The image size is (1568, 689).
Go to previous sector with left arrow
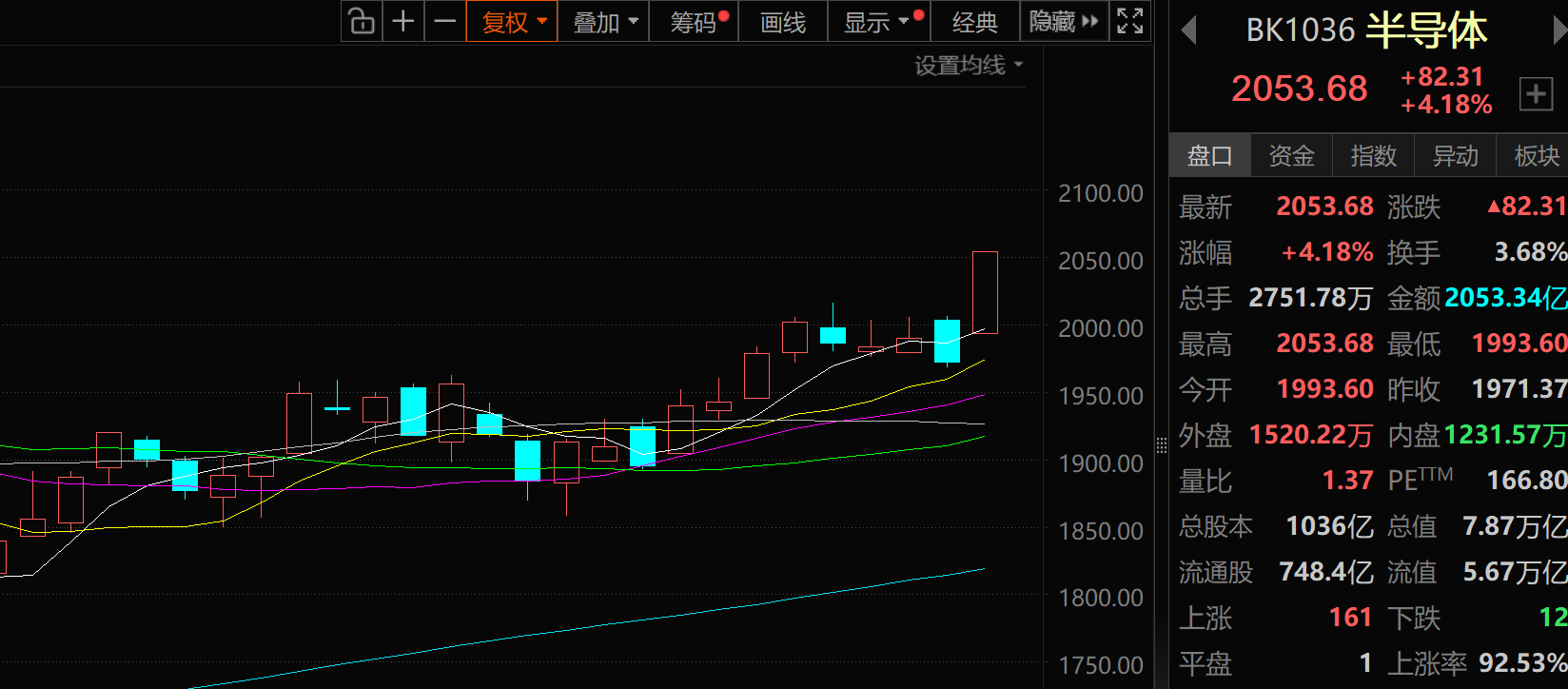tap(1187, 31)
